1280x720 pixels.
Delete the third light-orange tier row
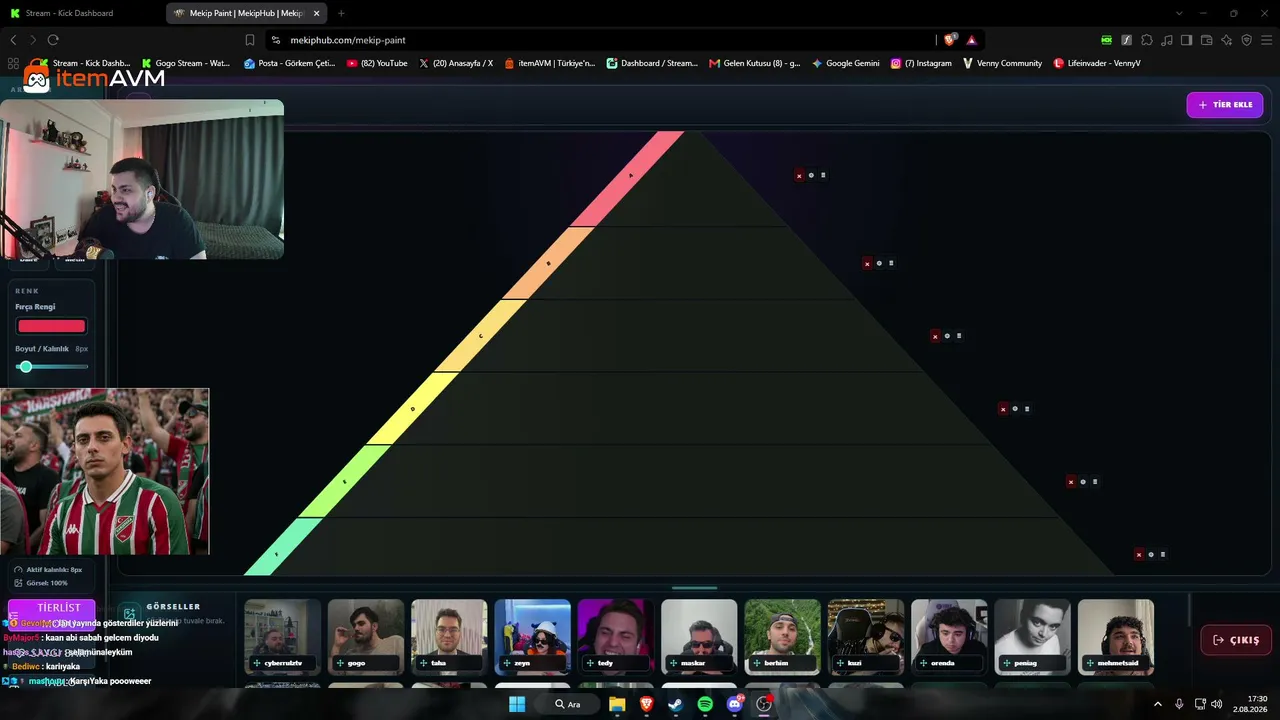[x=935, y=337]
